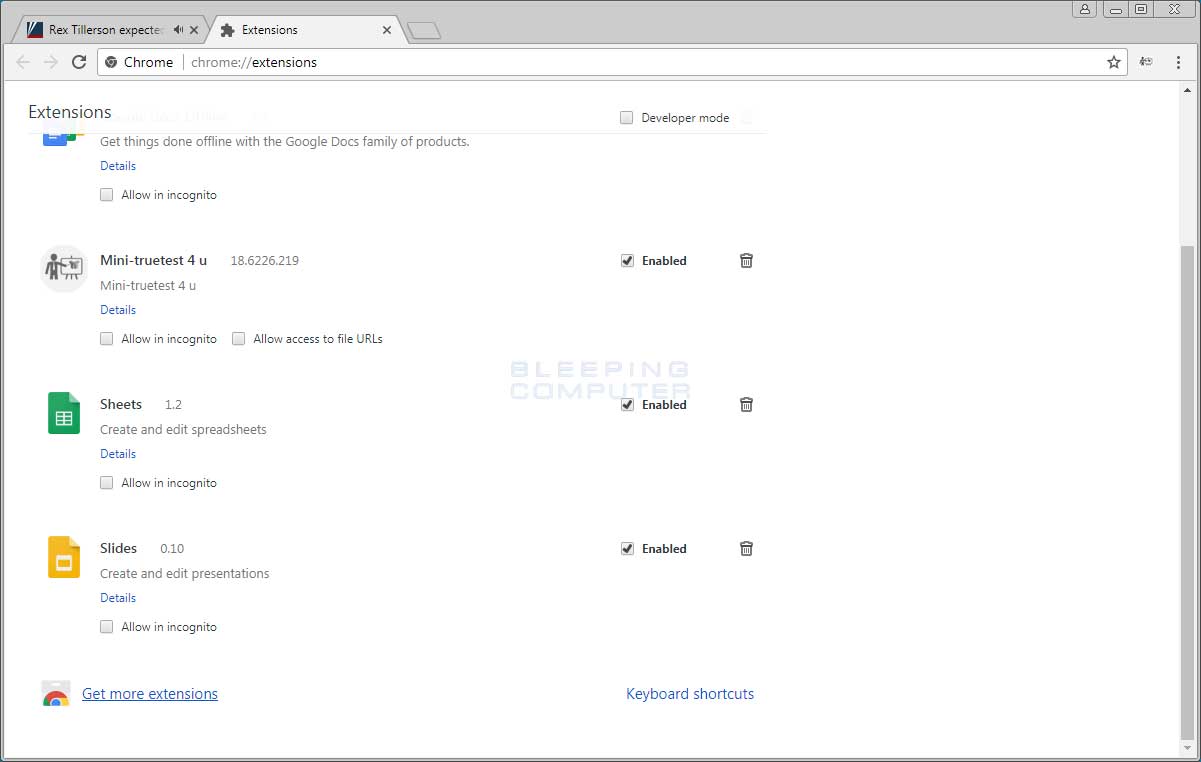The width and height of the screenshot is (1201, 762).
Task: Go back using the browser Back arrow
Action: pyautogui.click(x=23, y=62)
